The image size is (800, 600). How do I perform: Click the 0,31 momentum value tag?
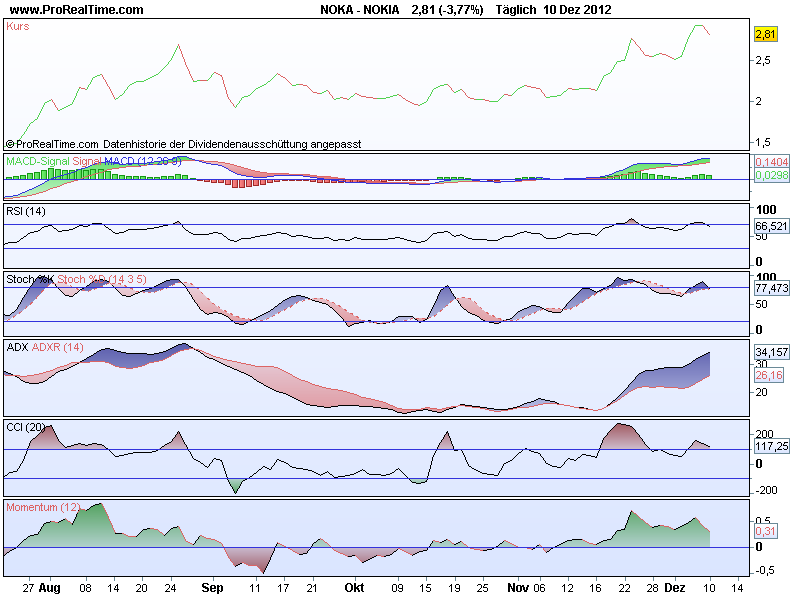coord(765,531)
